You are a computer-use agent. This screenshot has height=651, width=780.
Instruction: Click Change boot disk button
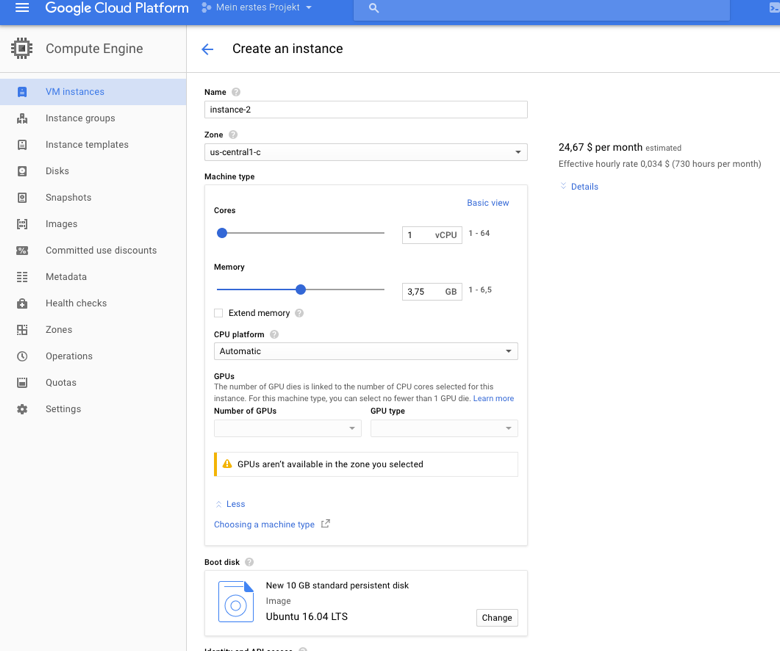pyautogui.click(x=496, y=618)
